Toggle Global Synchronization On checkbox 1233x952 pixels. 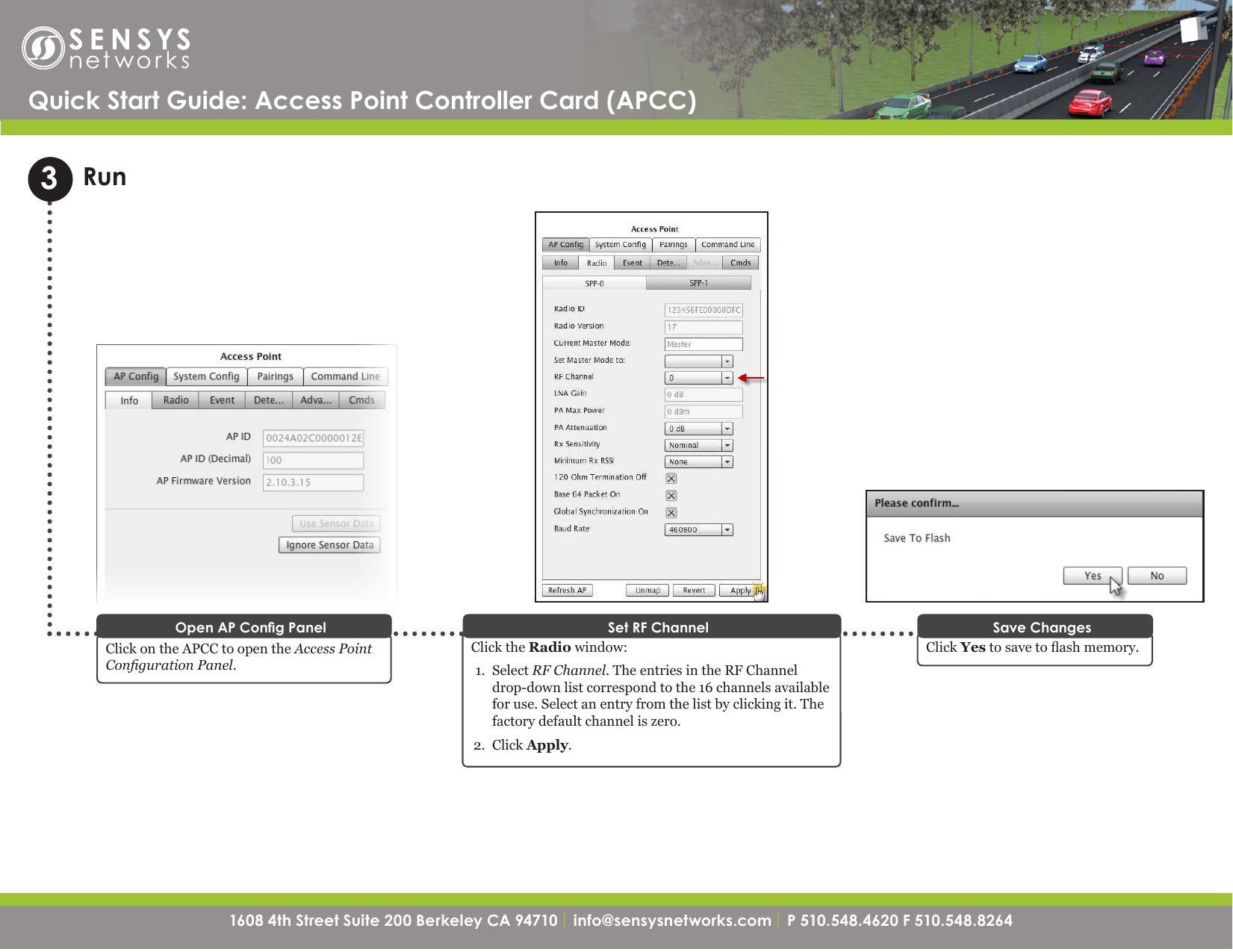(x=671, y=513)
